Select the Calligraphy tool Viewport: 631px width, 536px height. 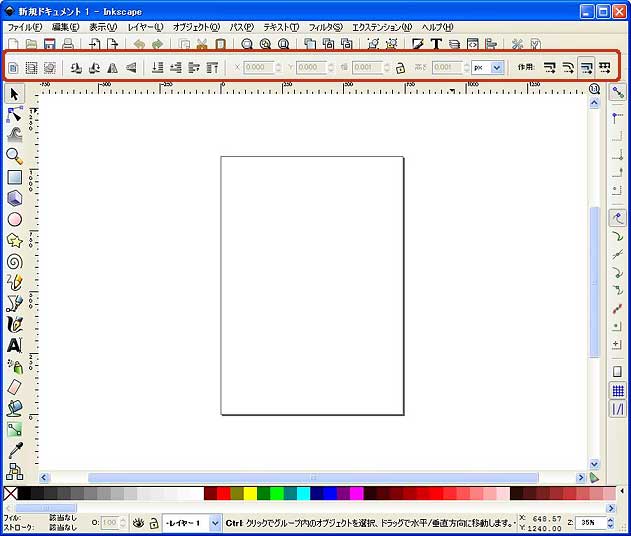pos(14,324)
